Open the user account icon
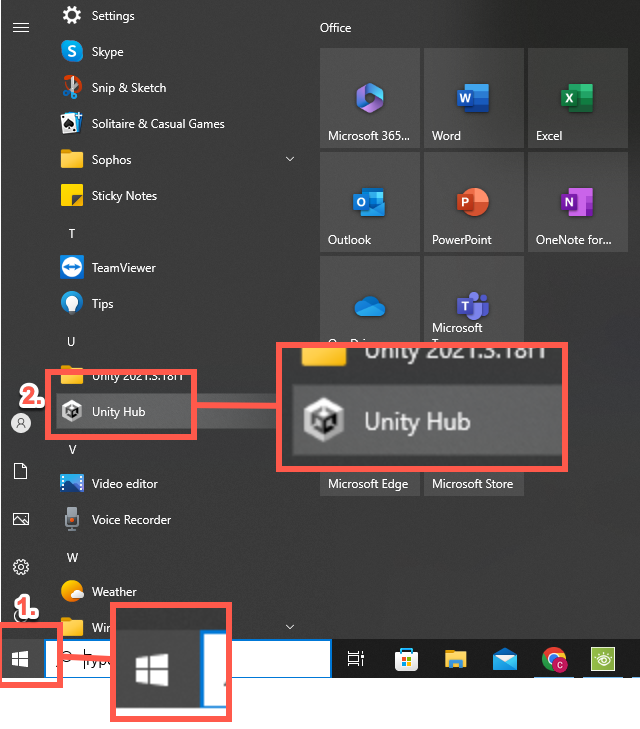The height and width of the screenshot is (729, 640). point(21,423)
